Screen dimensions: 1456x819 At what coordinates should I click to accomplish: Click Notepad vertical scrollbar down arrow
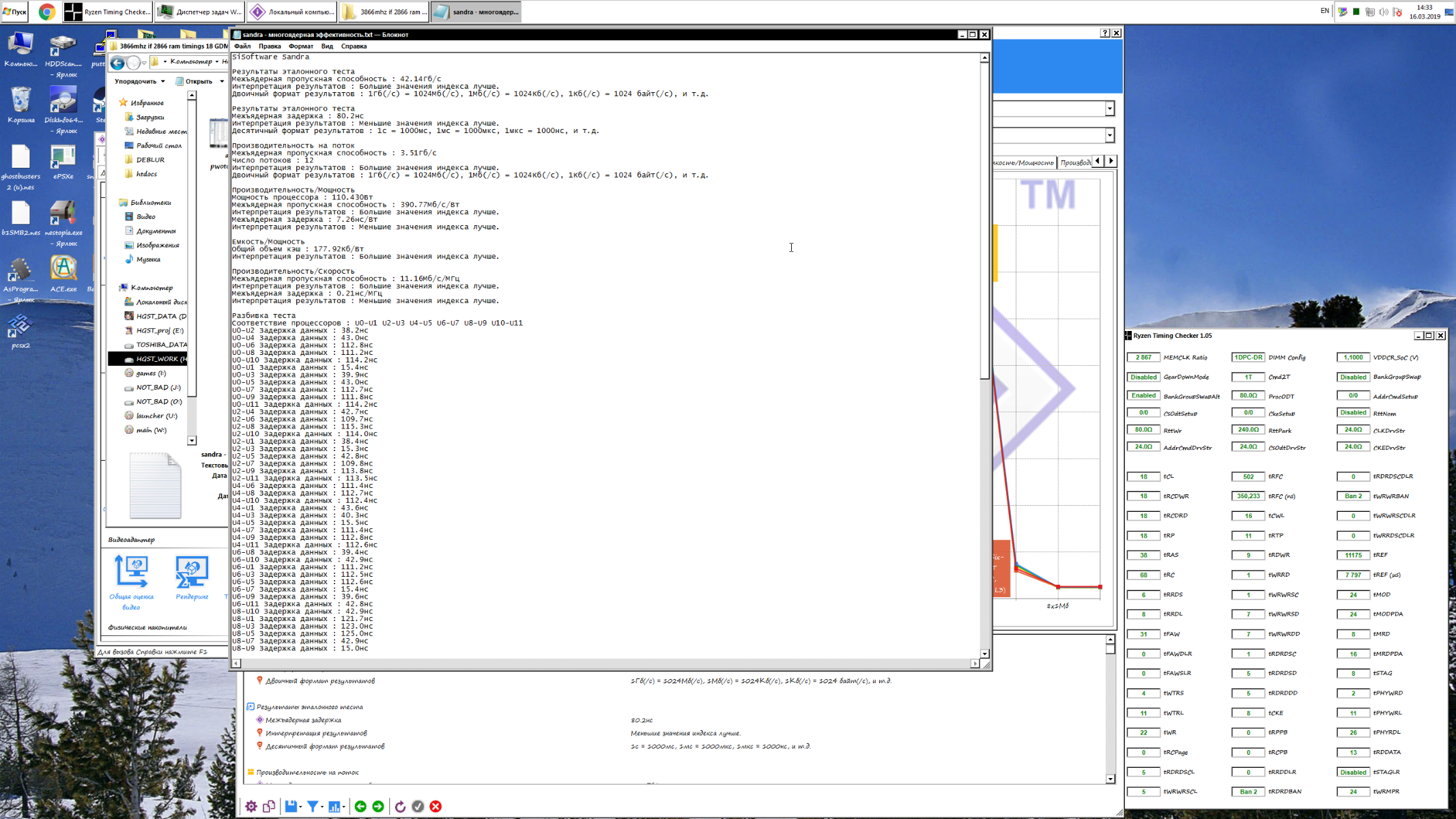click(984, 653)
